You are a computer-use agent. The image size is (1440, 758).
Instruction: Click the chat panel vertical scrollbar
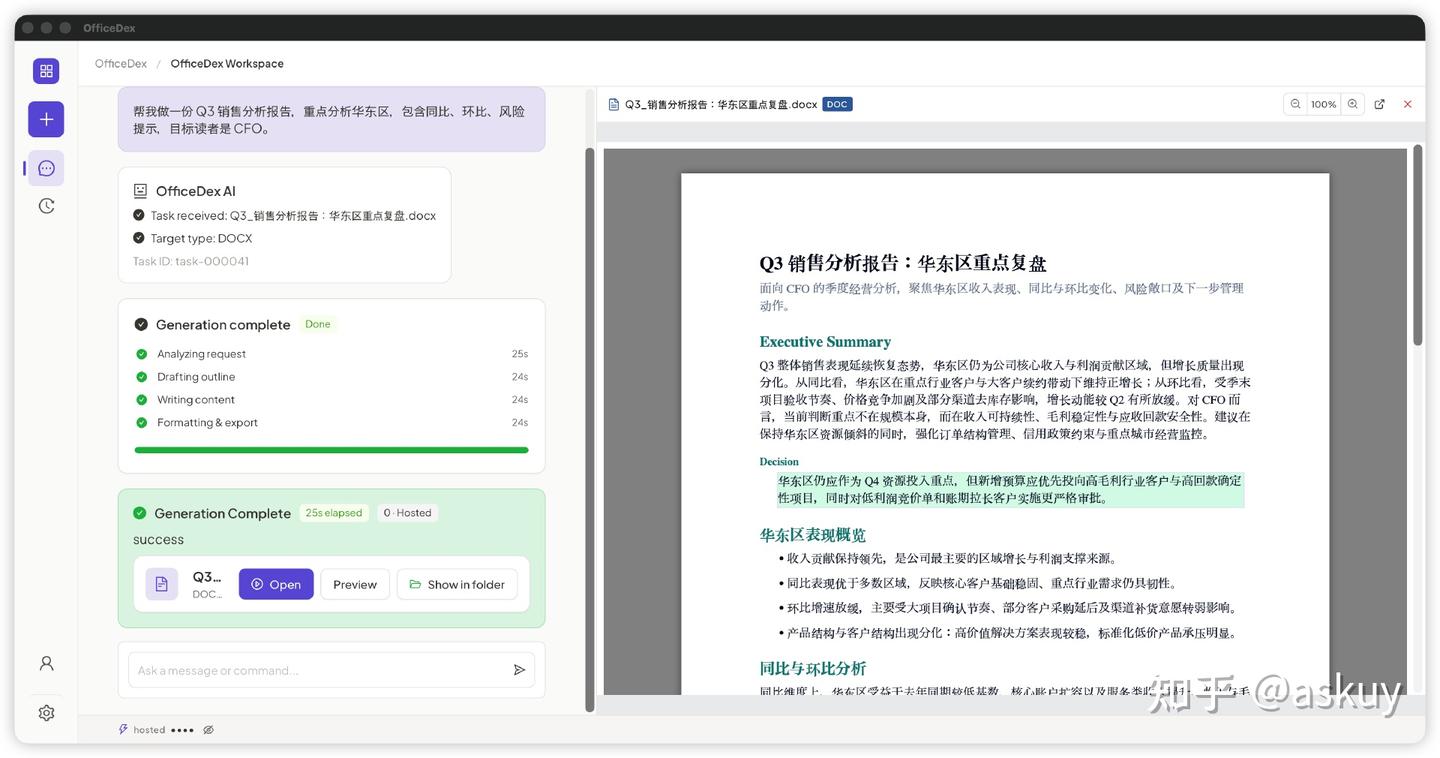coord(590,430)
